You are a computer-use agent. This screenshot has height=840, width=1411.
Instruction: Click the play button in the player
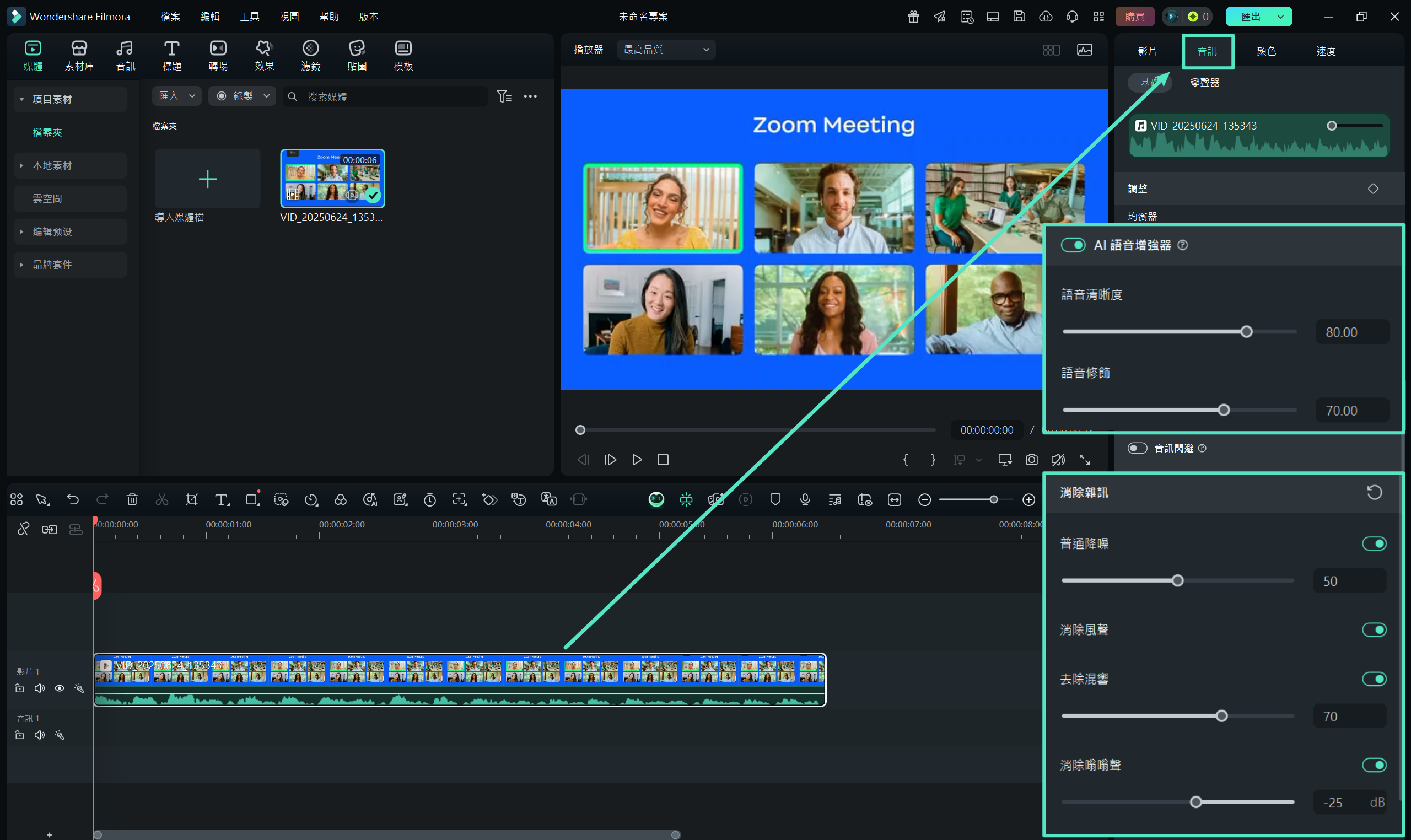pyautogui.click(x=637, y=460)
